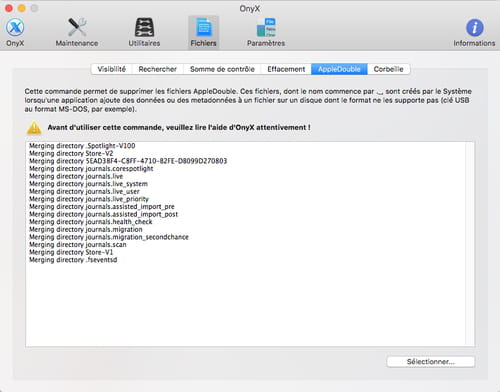Viewport: 500px width, 392px height.
Task: Click the AppleDouble description paragraph
Action: 248,100
